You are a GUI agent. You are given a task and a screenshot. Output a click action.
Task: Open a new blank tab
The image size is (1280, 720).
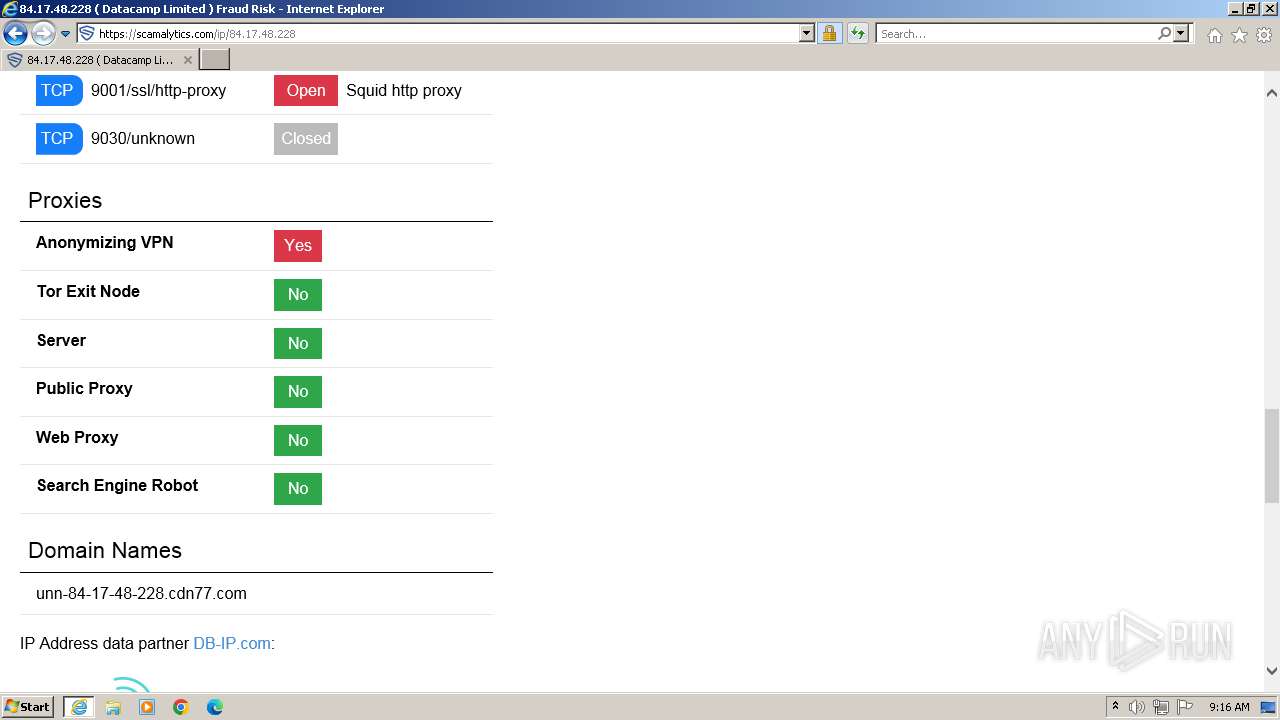pyautogui.click(x=215, y=60)
